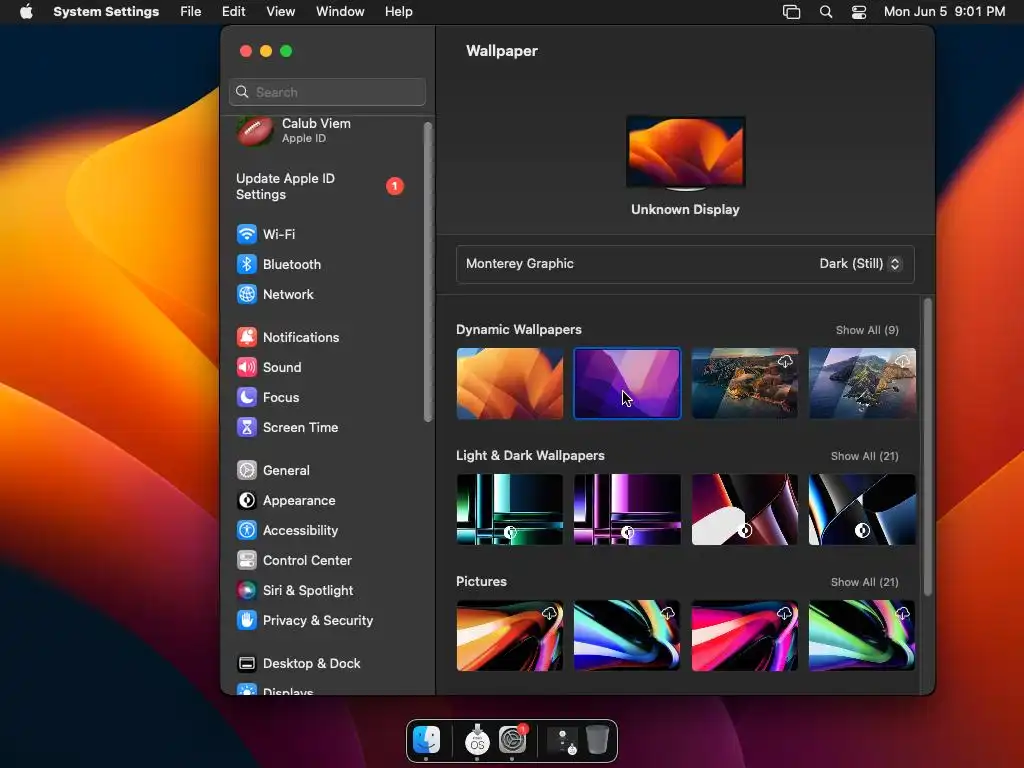Click the Search field in settings sidebar
Screen dimensions: 1024x768
point(327,92)
